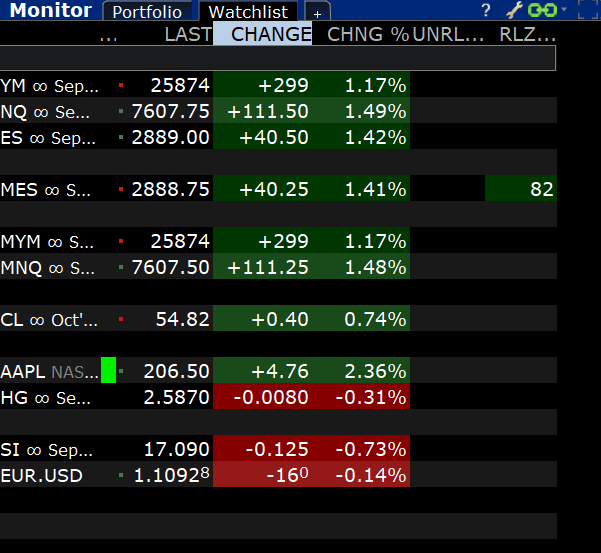Click the CHNG % column header
The width and height of the screenshot is (601, 553).
point(368,34)
